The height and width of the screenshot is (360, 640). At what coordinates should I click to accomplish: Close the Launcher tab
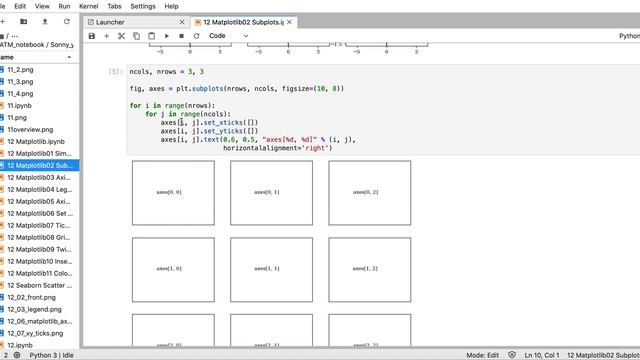click(182, 22)
